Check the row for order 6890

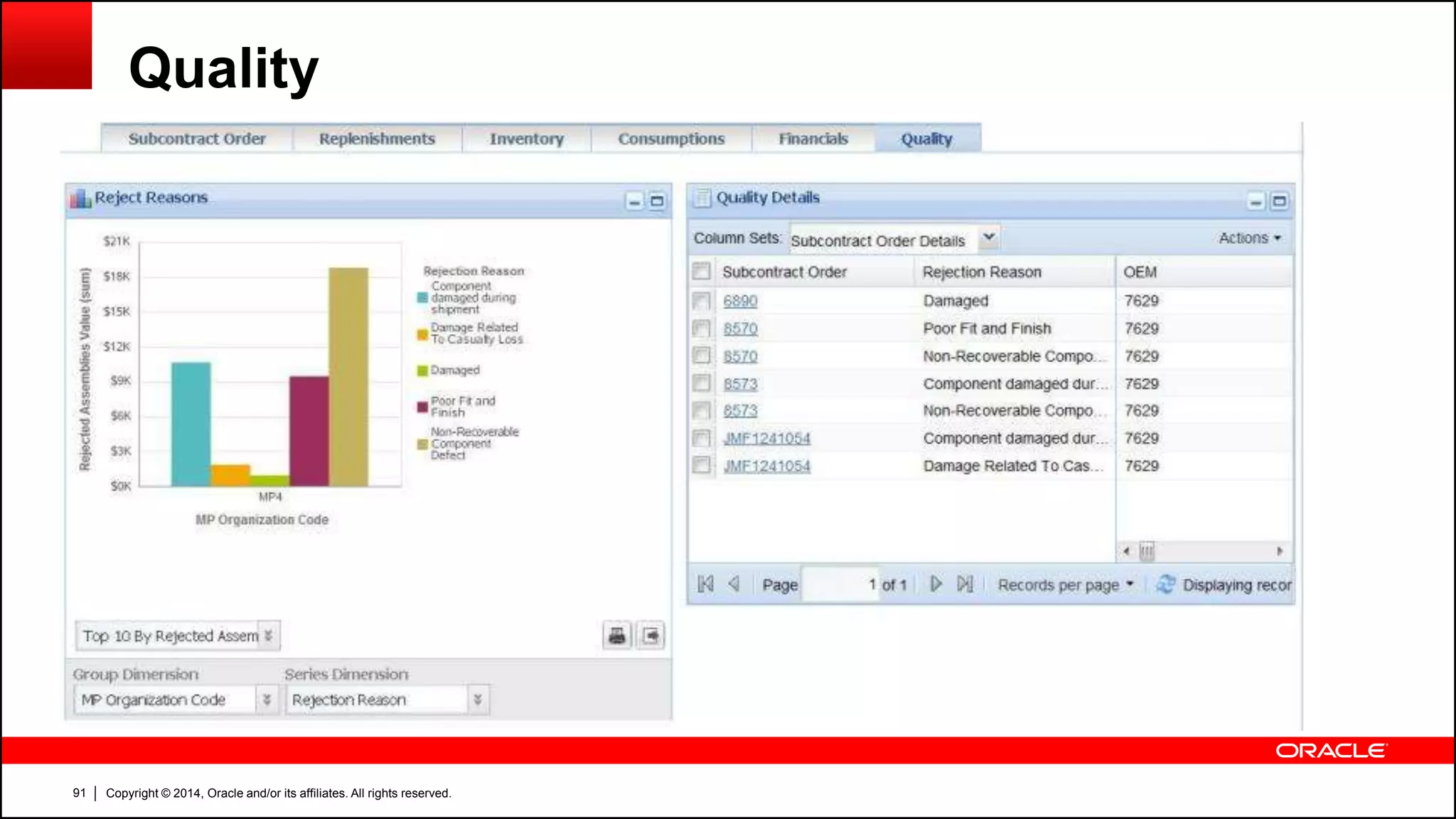click(x=702, y=301)
